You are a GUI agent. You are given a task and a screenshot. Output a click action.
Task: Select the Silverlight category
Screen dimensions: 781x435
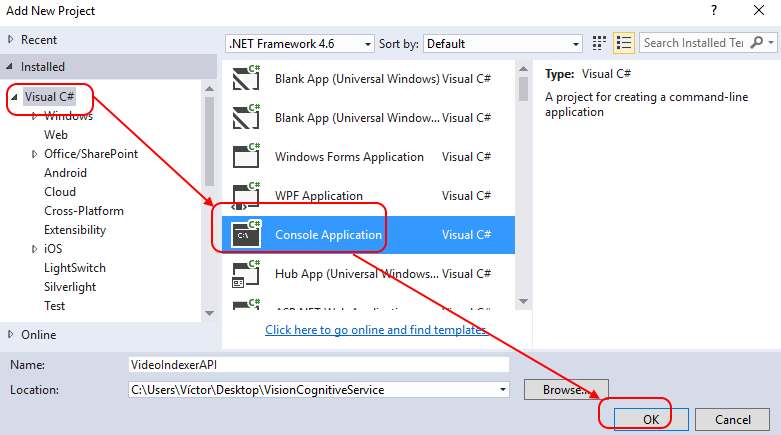tap(70, 287)
